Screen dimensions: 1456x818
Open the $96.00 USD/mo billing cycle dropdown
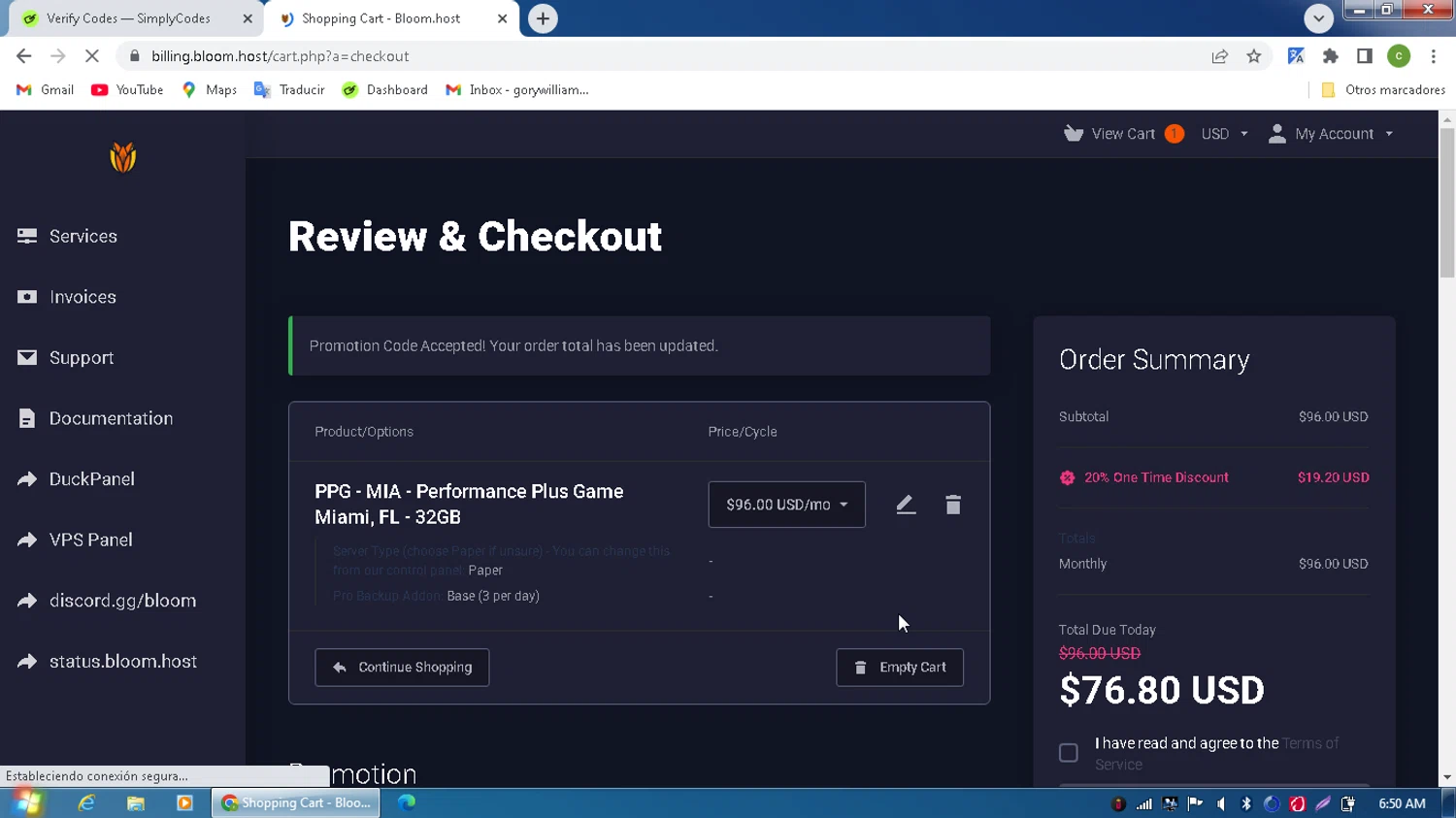[786, 505]
